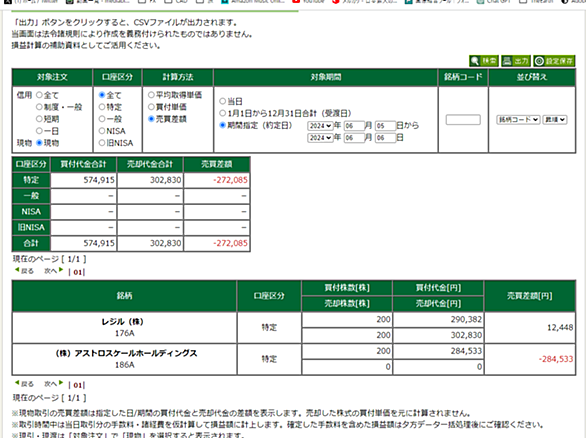This screenshot has width=586, height=438.
Task: Click 売買差額 value 12,448
Action: coord(560,328)
